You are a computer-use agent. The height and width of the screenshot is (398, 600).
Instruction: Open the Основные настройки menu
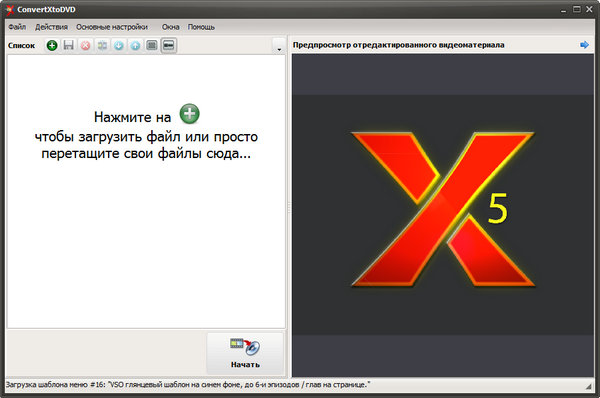[x=112, y=27]
